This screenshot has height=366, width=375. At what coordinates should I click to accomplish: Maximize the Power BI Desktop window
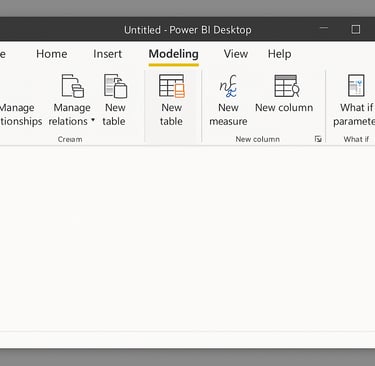356,29
